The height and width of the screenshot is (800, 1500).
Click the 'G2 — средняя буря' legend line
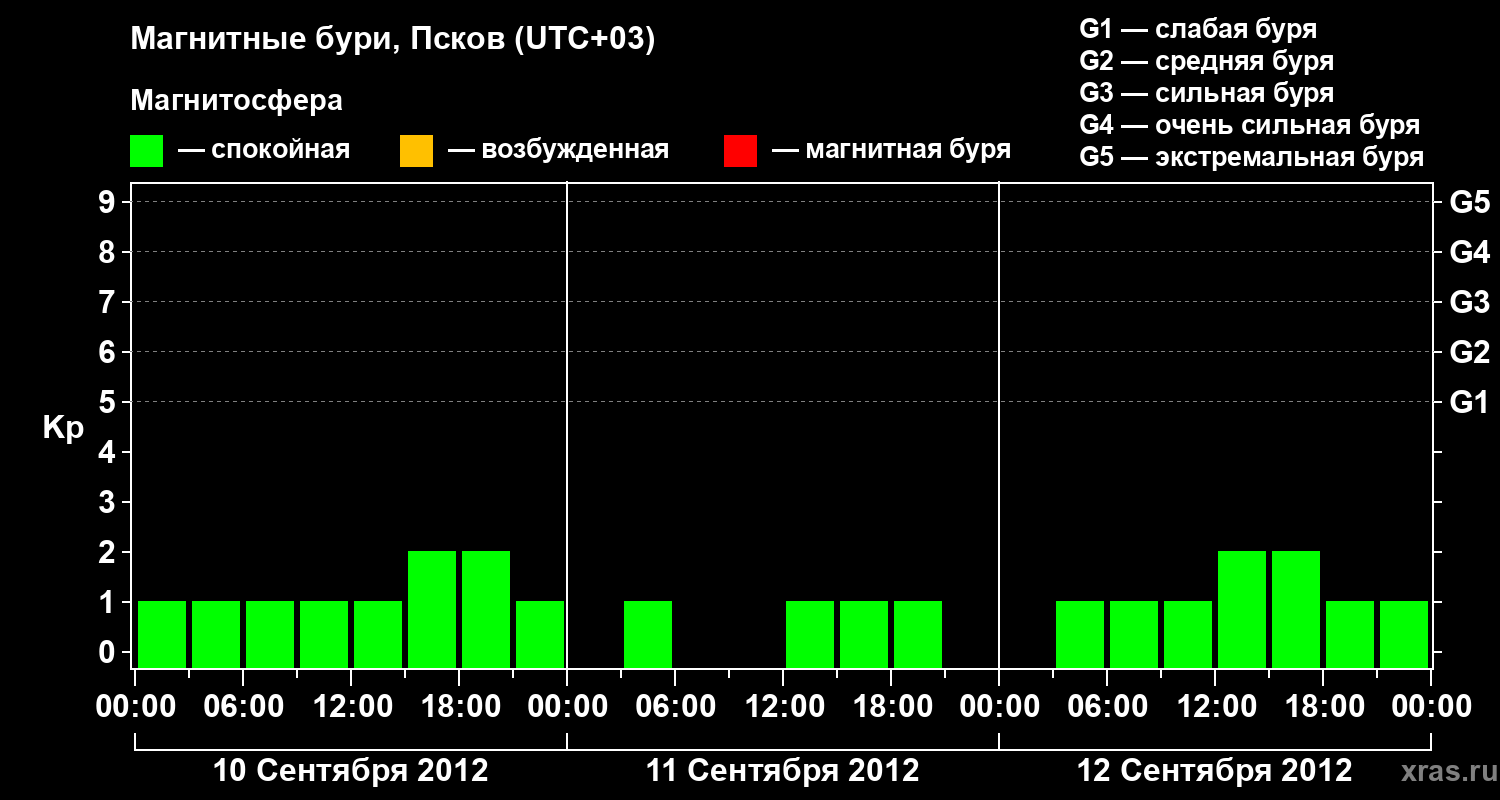click(x=1206, y=61)
